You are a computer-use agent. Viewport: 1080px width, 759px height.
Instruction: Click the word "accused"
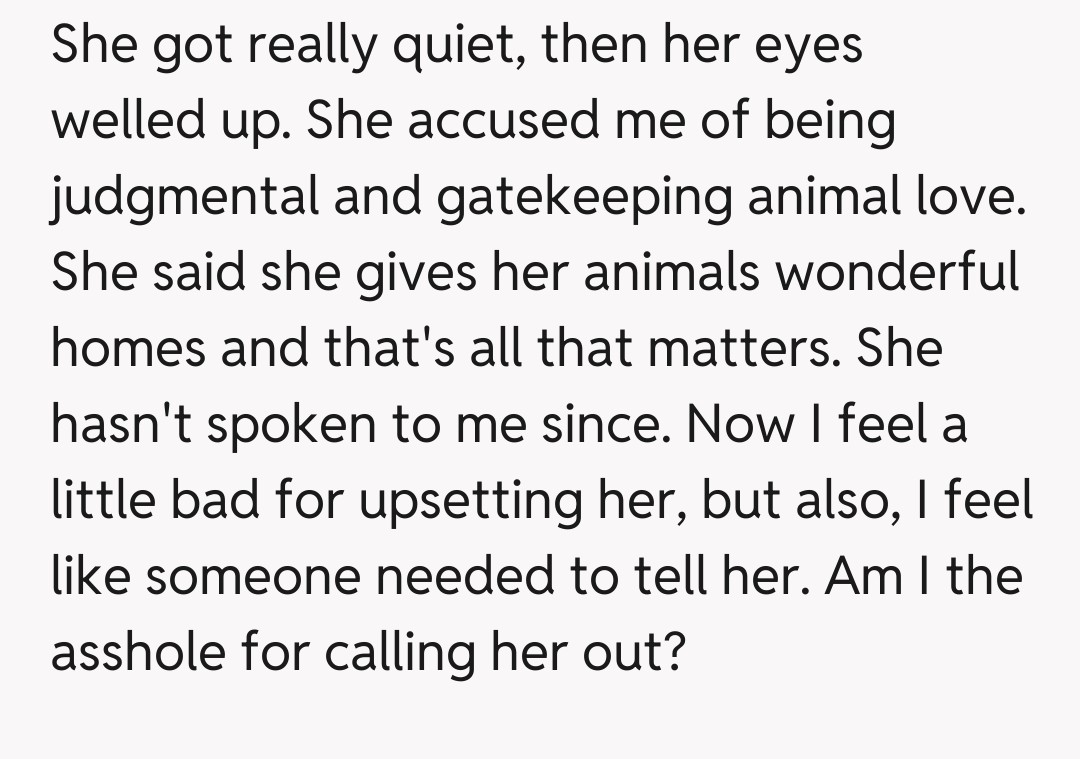click(x=502, y=122)
